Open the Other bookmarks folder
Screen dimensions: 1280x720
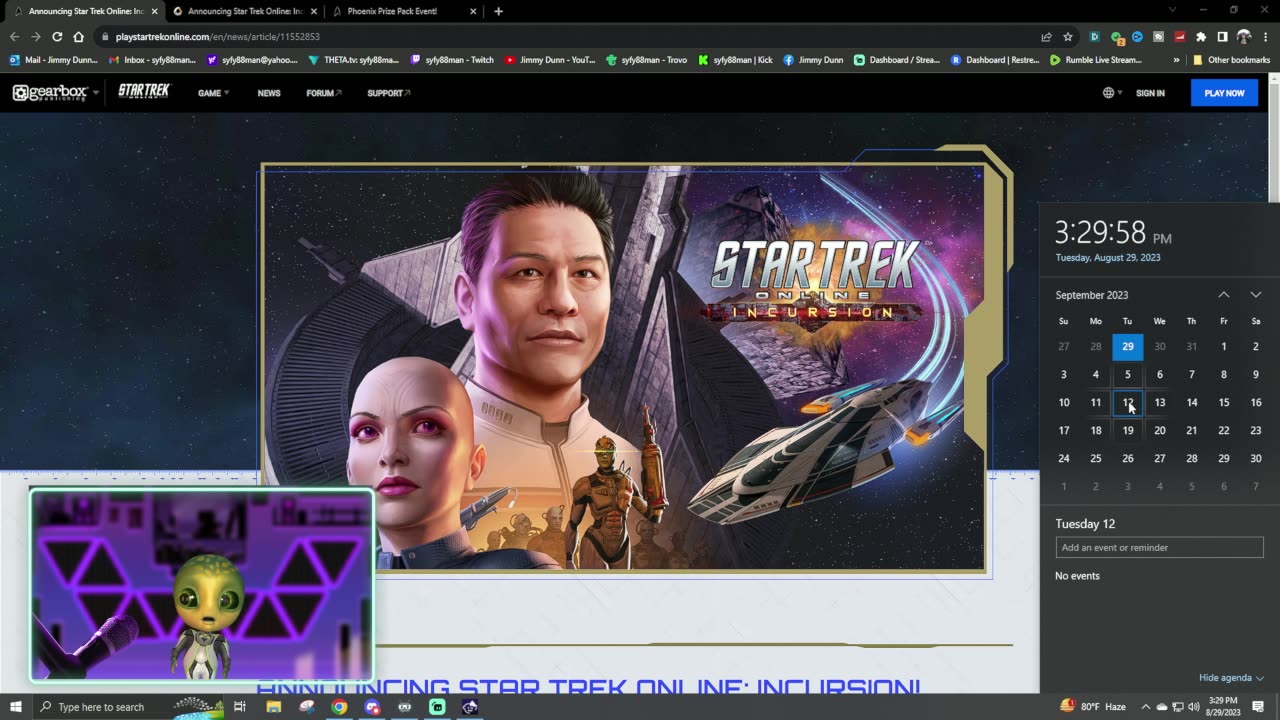click(x=1231, y=60)
